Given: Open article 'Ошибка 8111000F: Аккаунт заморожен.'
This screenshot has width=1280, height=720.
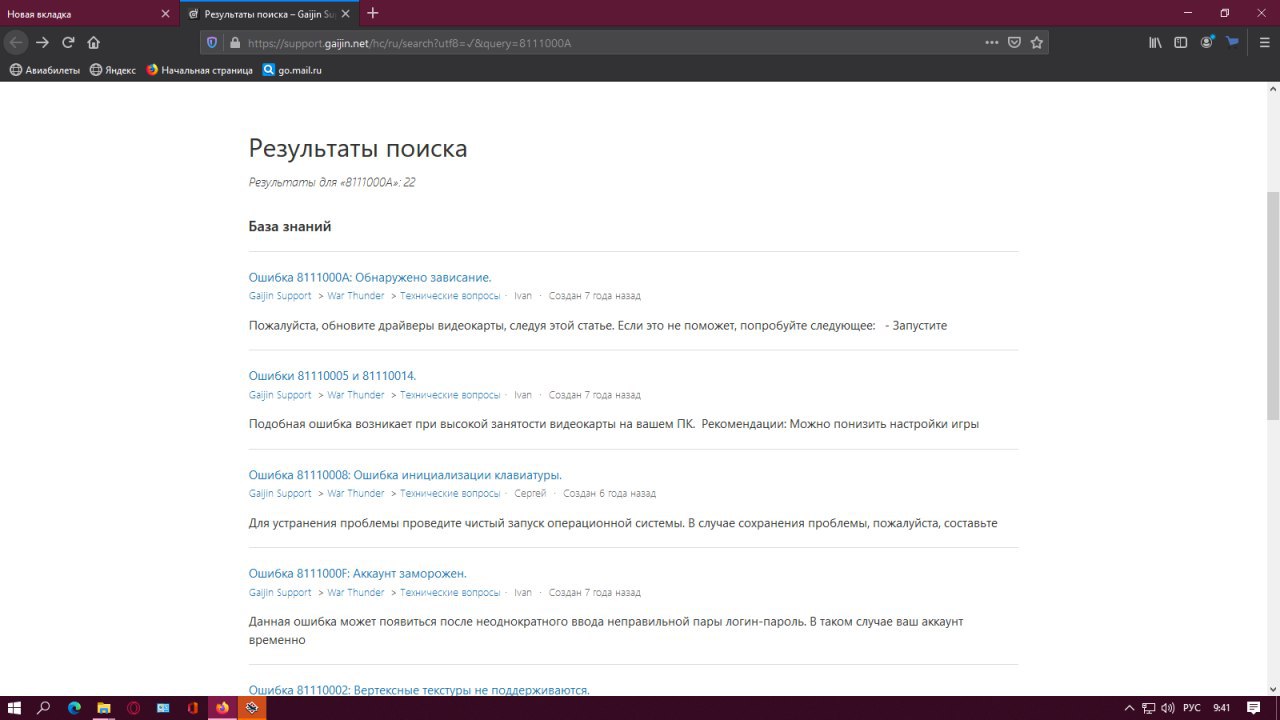Looking at the screenshot, I should click(358, 573).
